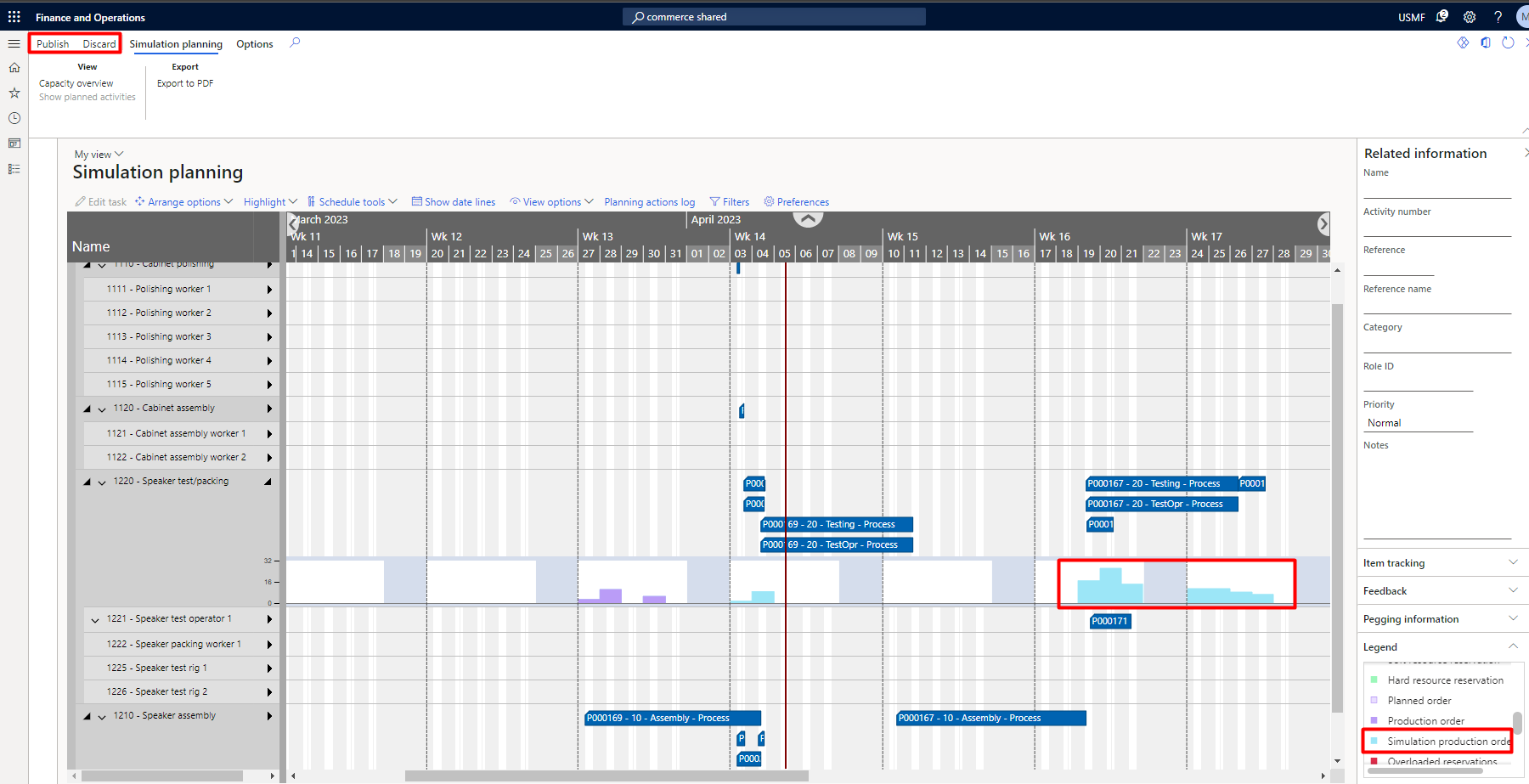Click the Gantt timeline right arrow
Image resolution: width=1529 pixels, height=784 pixels.
[x=1323, y=224]
